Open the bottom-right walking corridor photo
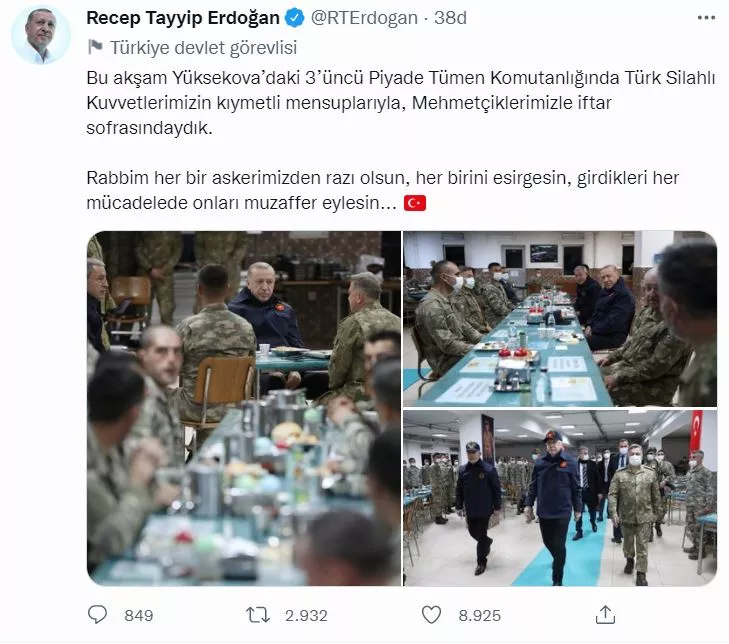 point(560,498)
